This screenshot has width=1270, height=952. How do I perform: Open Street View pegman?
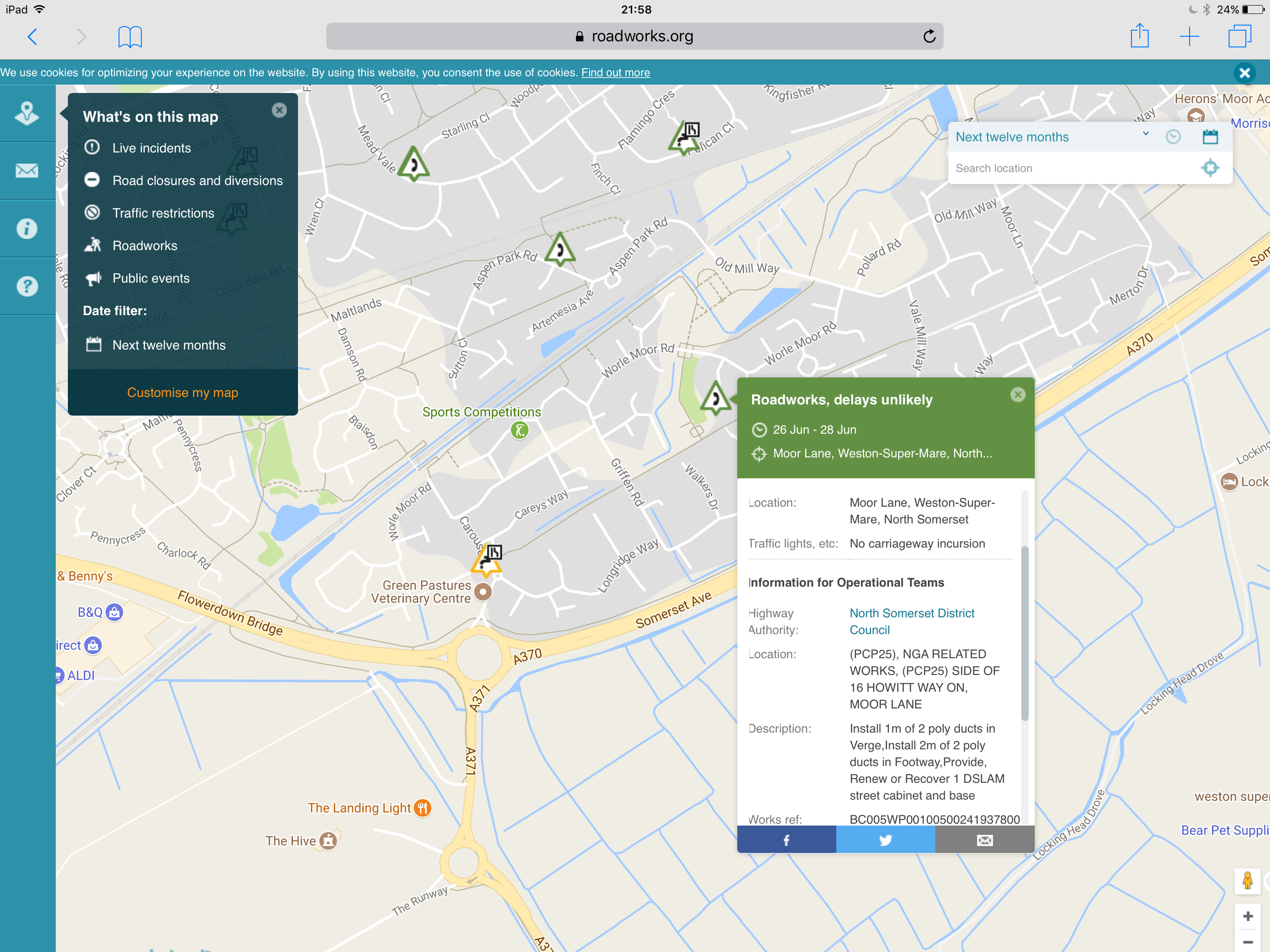(1248, 880)
